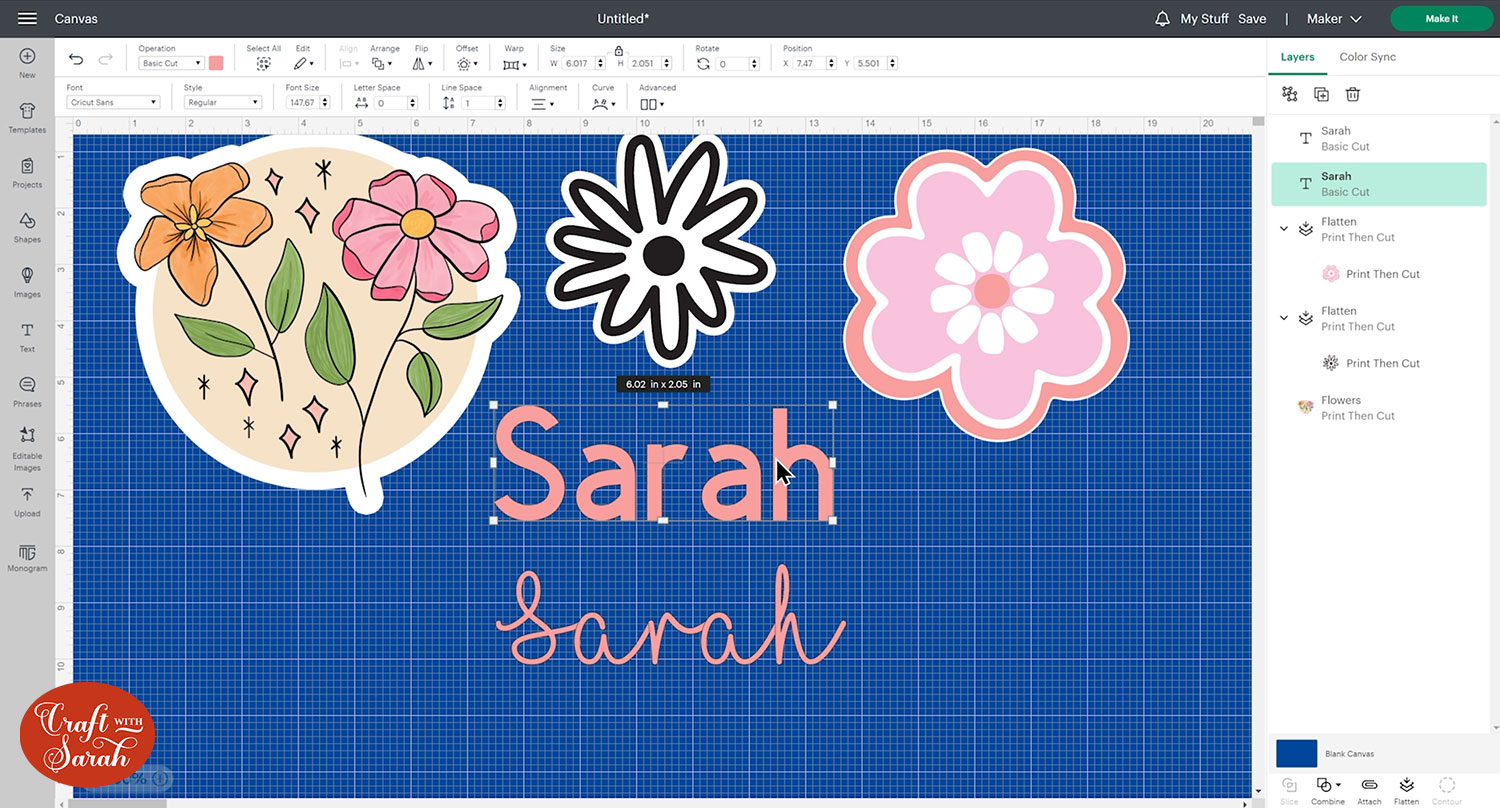This screenshot has width=1500, height=808.
Task: Open the Warp dropdown
Action: point(514,63)
